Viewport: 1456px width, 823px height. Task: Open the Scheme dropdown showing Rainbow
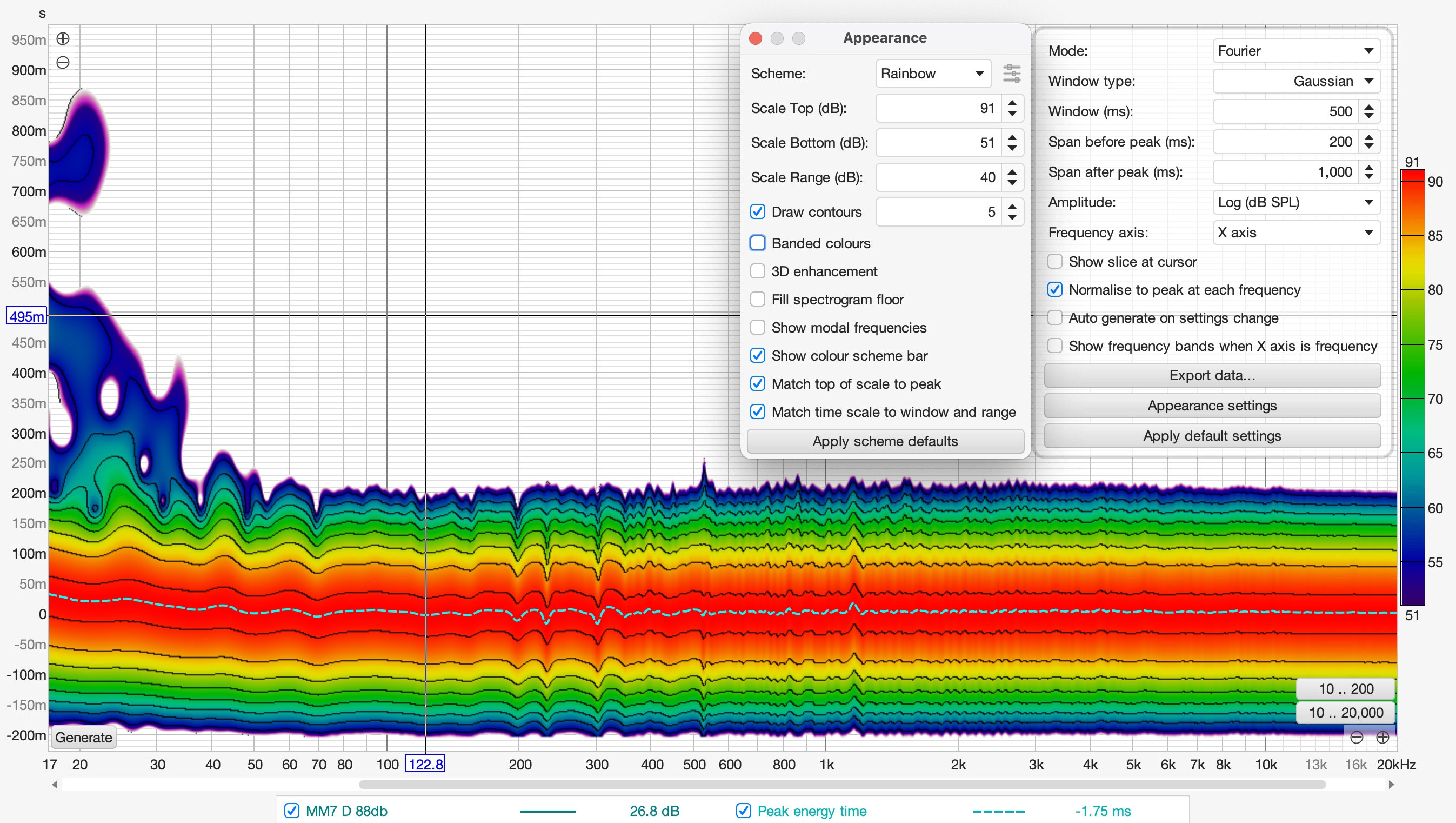pos(933,74)
